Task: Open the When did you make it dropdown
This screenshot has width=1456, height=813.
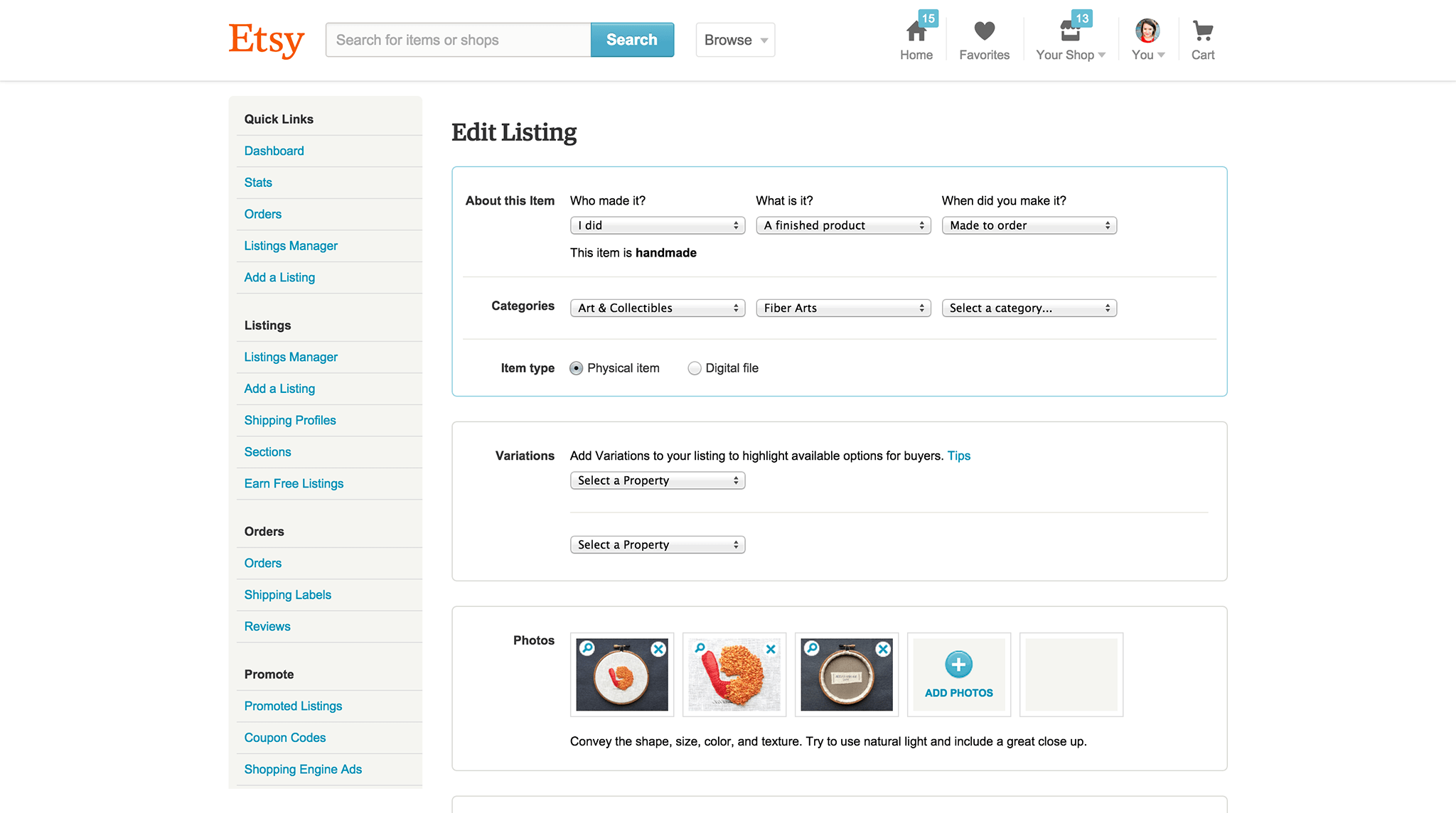Action: pyautogui.click(x=1029, y=225)
